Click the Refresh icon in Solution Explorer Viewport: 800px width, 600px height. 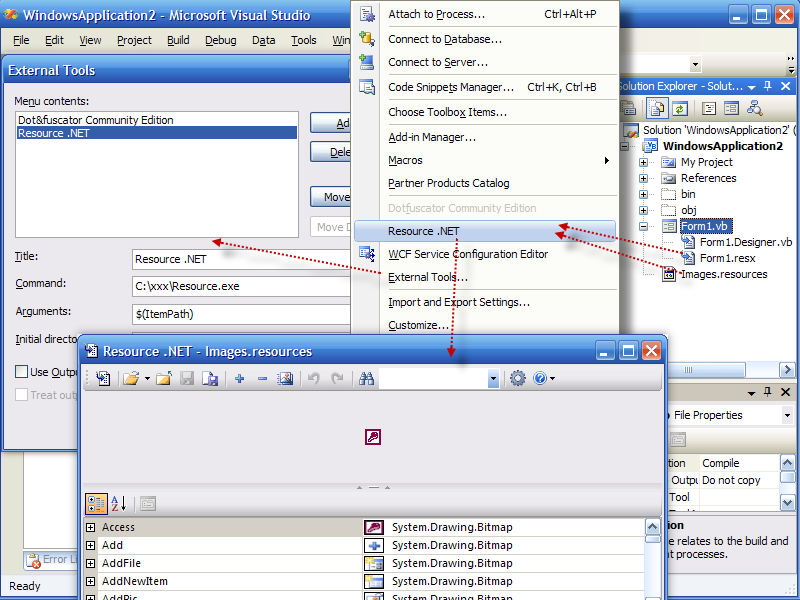[x=680, y=108]
